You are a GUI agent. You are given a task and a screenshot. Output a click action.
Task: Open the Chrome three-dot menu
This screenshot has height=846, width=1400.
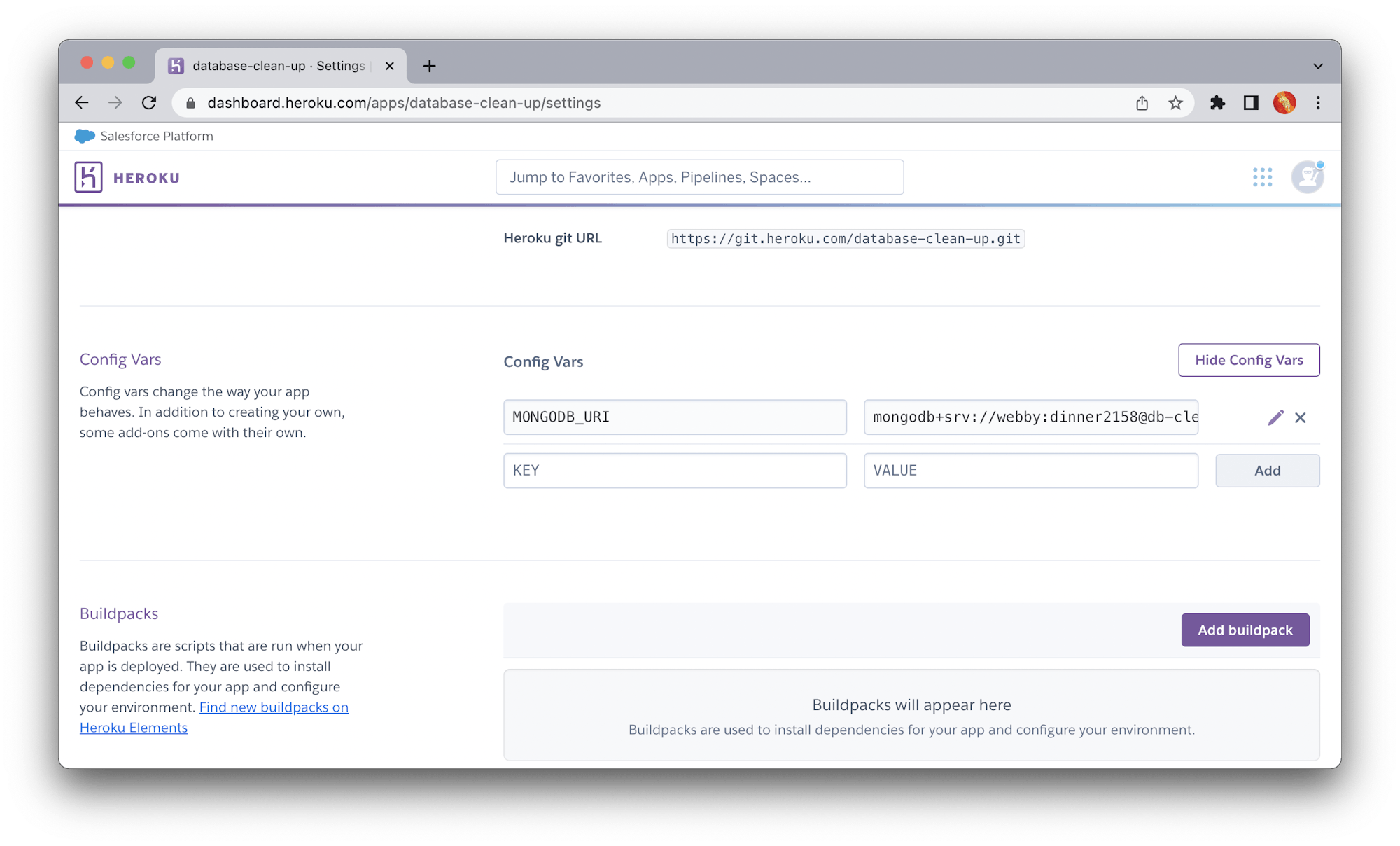(x=1317, y=102)
